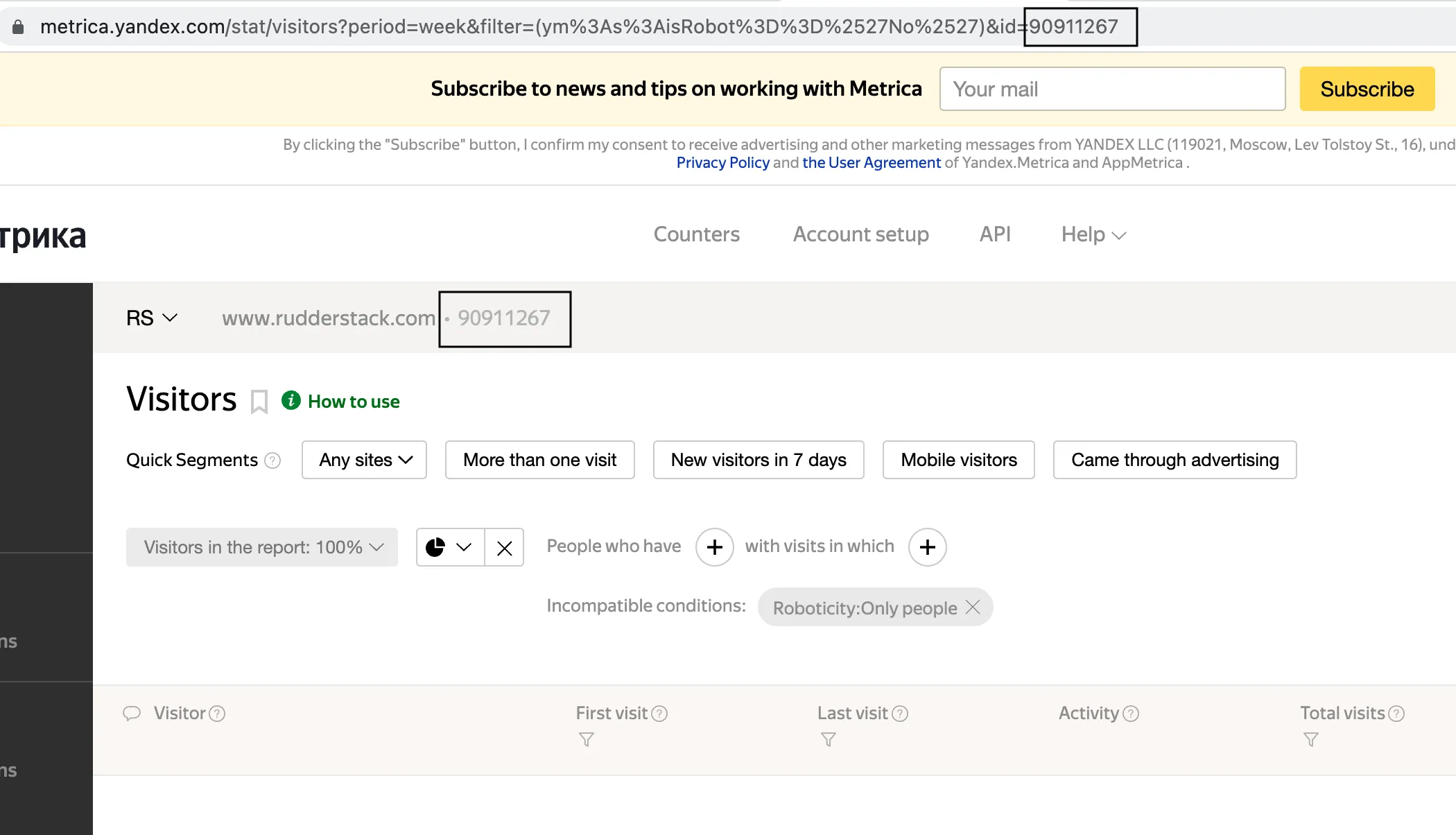Click the Total visits column header
Image resolution: width=1456 pixels, height=835 pixels.
click(1342, 713)
